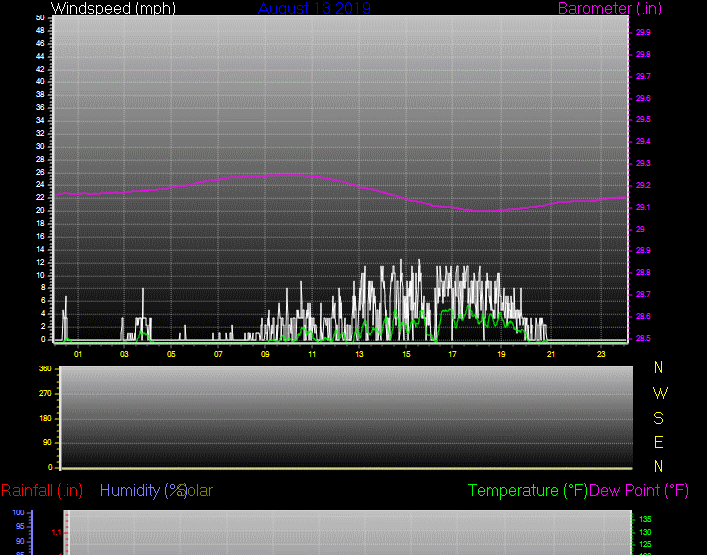707x555 pixels.
Task: Select the 28.7 barometer axis value
Action: click(x=643, y=294)
